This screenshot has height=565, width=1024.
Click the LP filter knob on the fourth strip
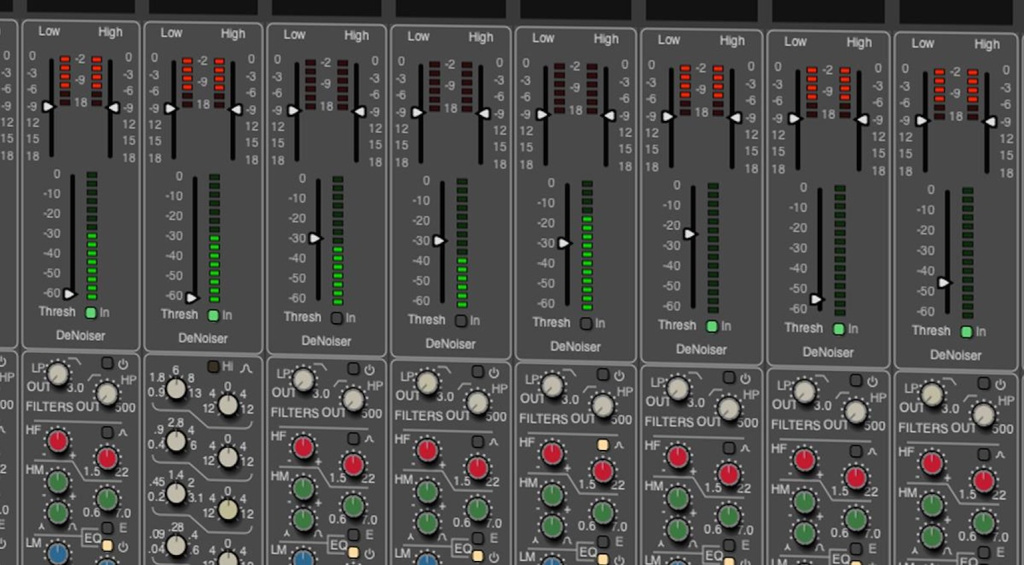click(x=427, y=383)
